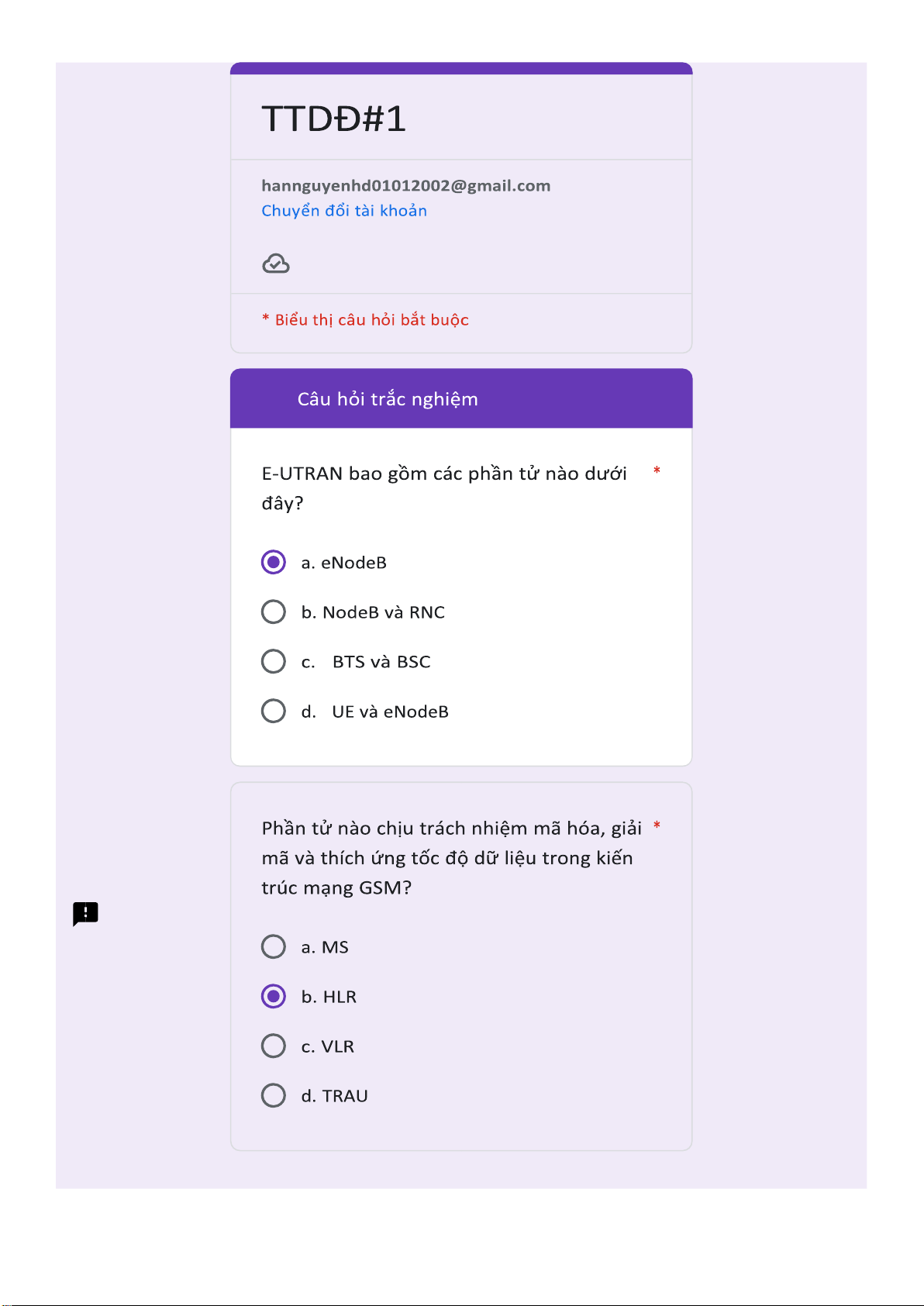Choose the 'a. MS' radio option
The width and height of the screenshot is (924, 1306).
(x=274, y=946)
